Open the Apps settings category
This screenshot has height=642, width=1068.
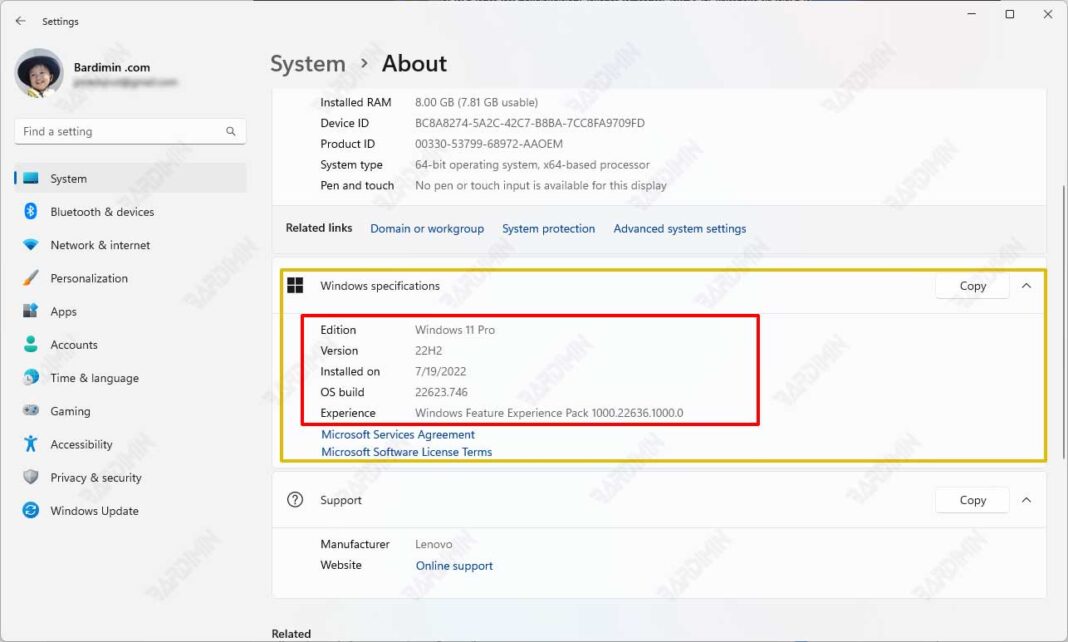point(63,312)
